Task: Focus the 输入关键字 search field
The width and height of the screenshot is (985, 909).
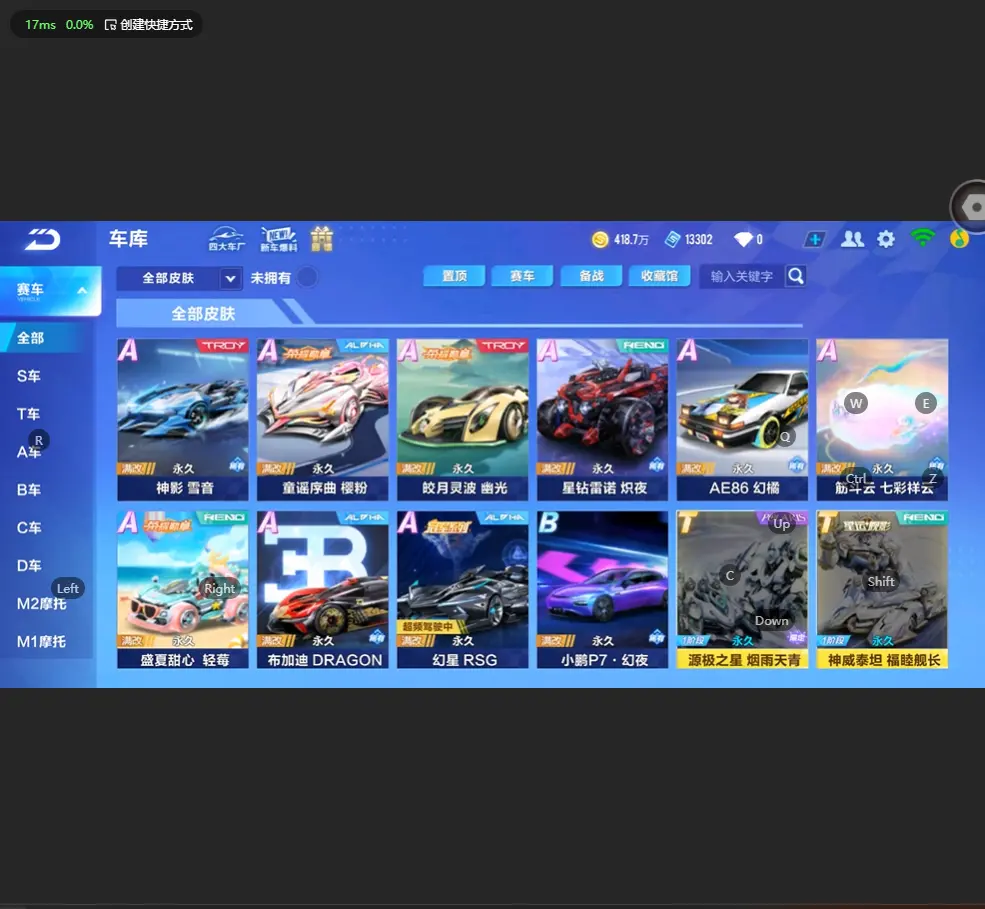Action: 742,276
